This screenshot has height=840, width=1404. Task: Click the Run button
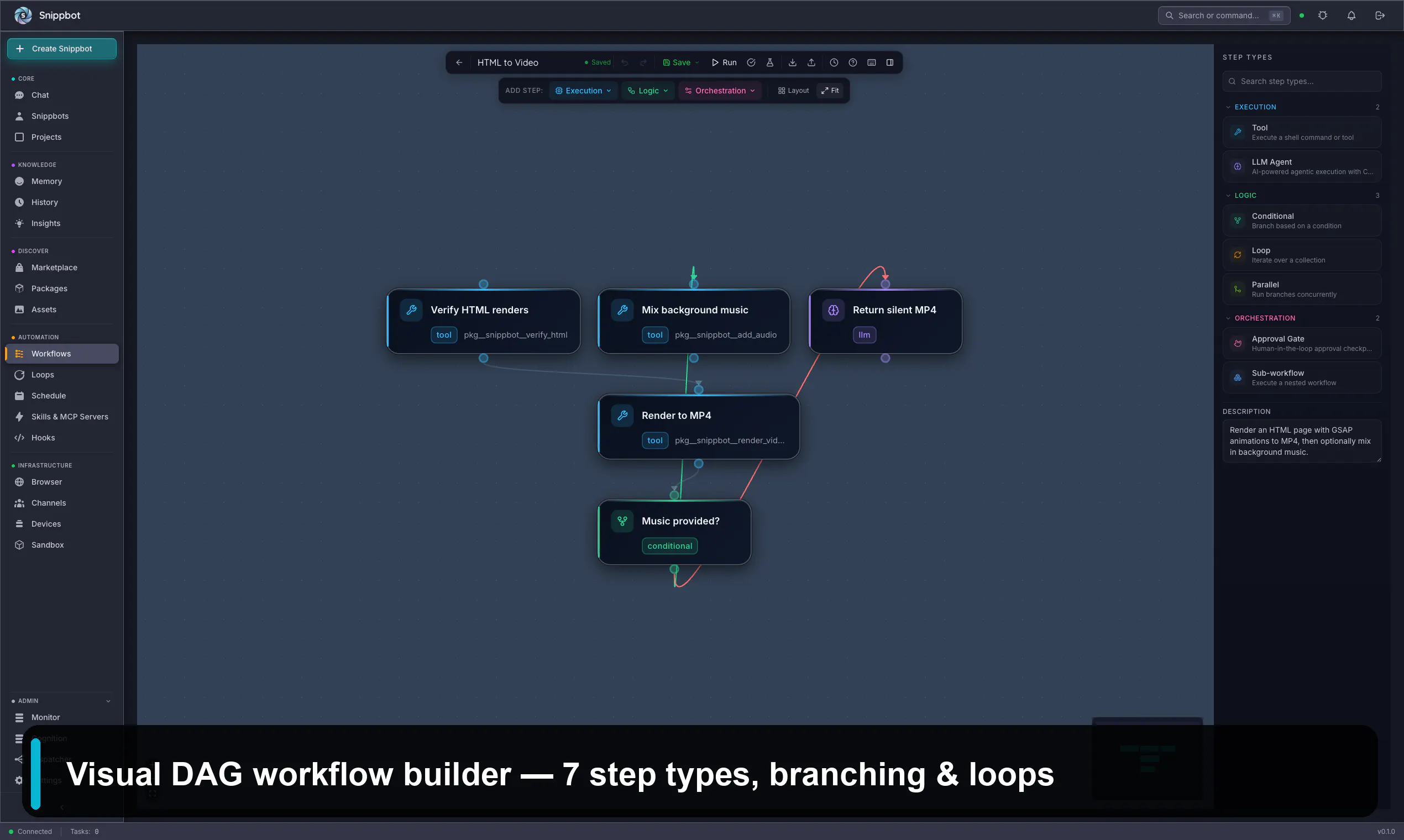[724, 62]
